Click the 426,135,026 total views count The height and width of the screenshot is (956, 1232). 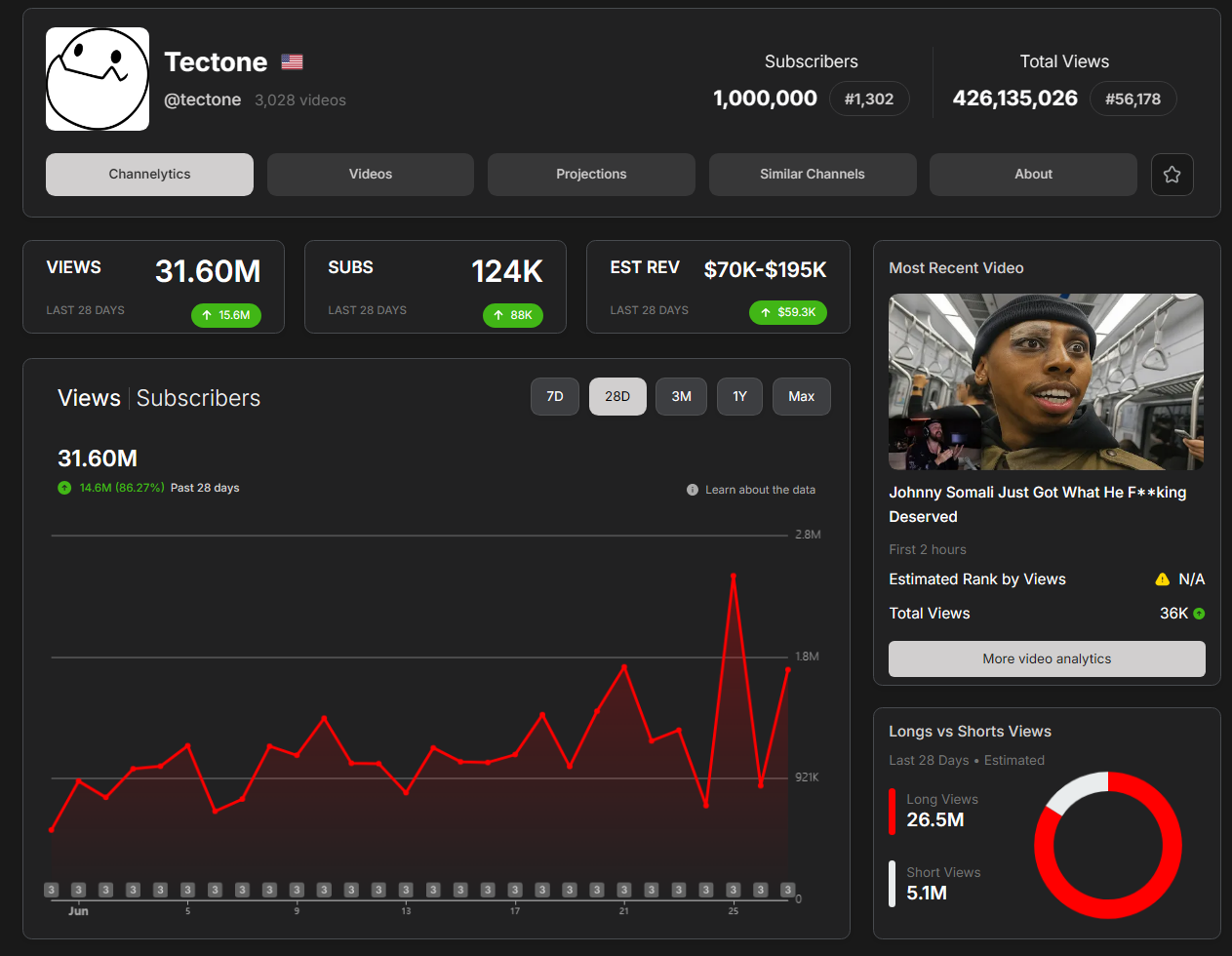click(1015, 99)
